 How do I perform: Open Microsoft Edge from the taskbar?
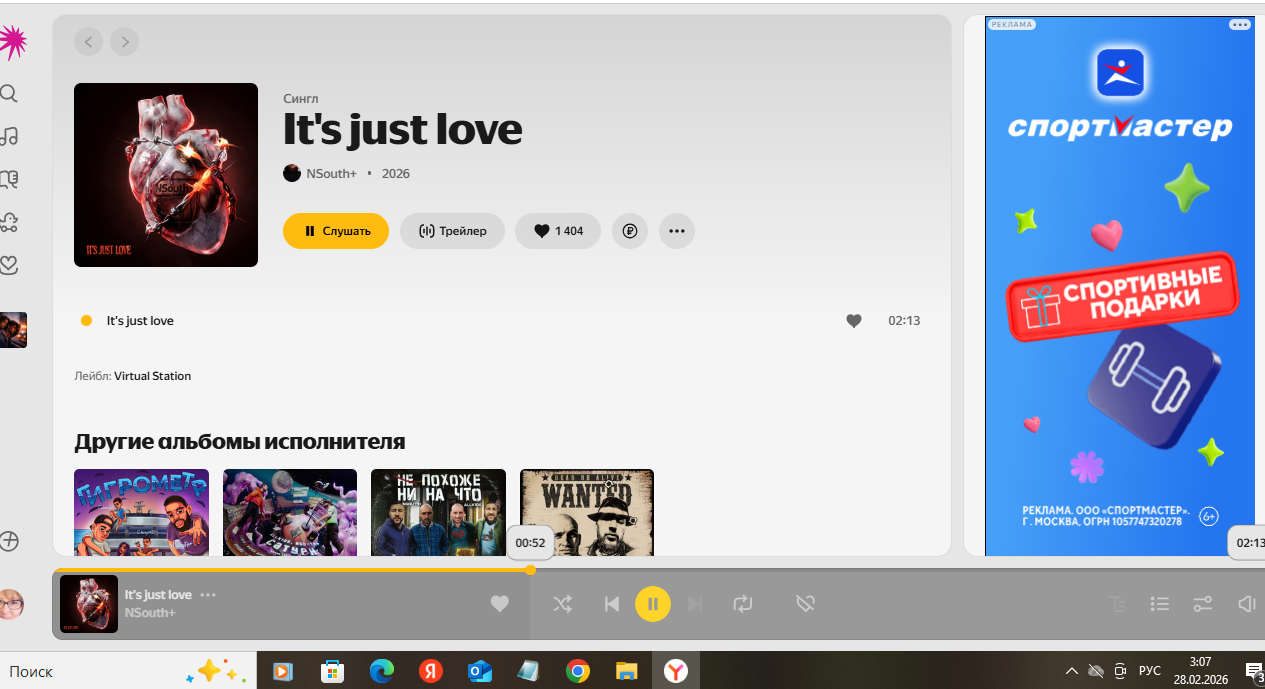[x=382, y=671]
